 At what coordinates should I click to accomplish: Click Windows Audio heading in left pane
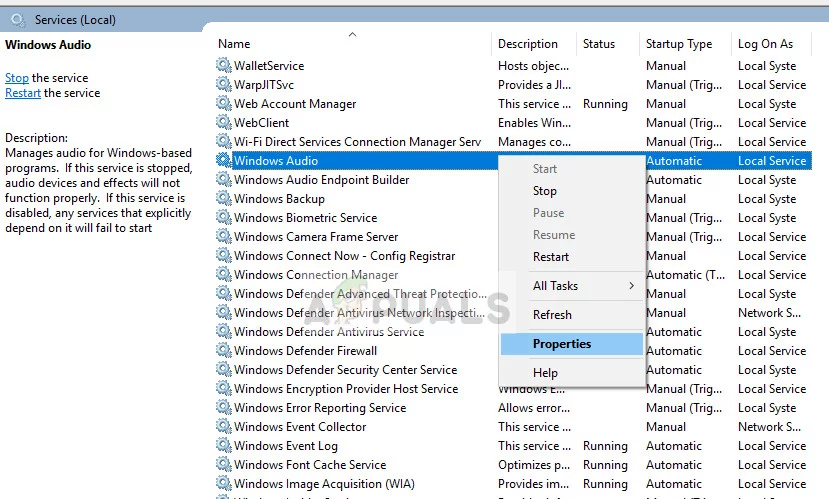pos(48,45)
